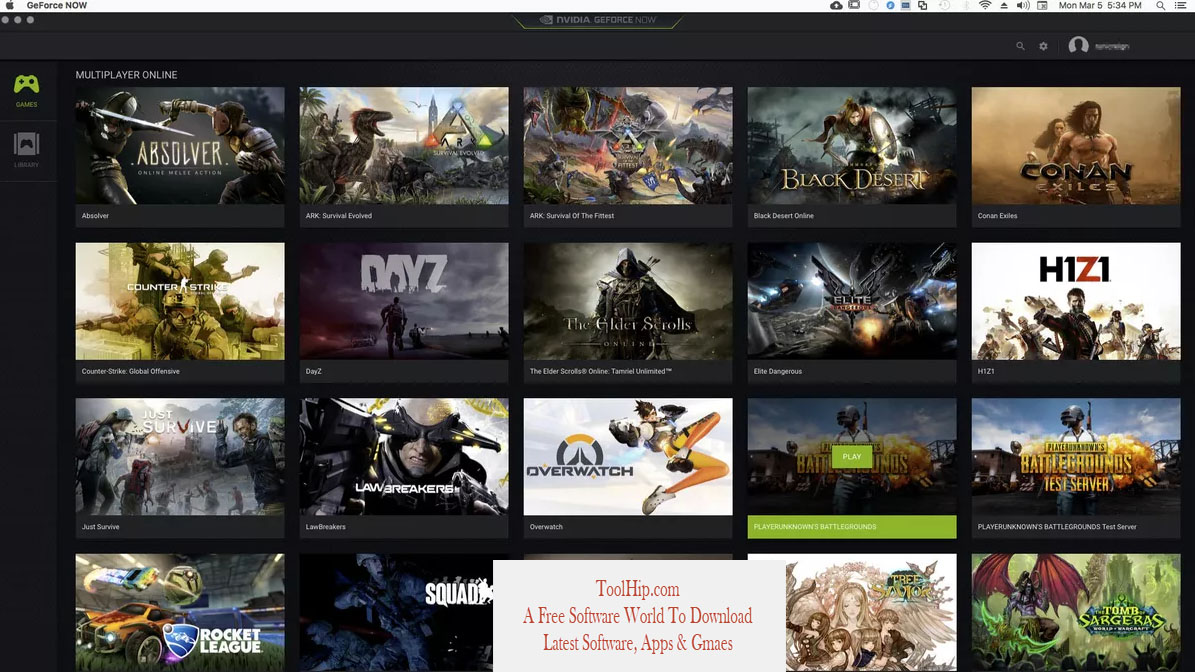Click "PLAYERUNKNOWN'S BATTLEGROUNDS Test Server" title label

click(1057, 526)
